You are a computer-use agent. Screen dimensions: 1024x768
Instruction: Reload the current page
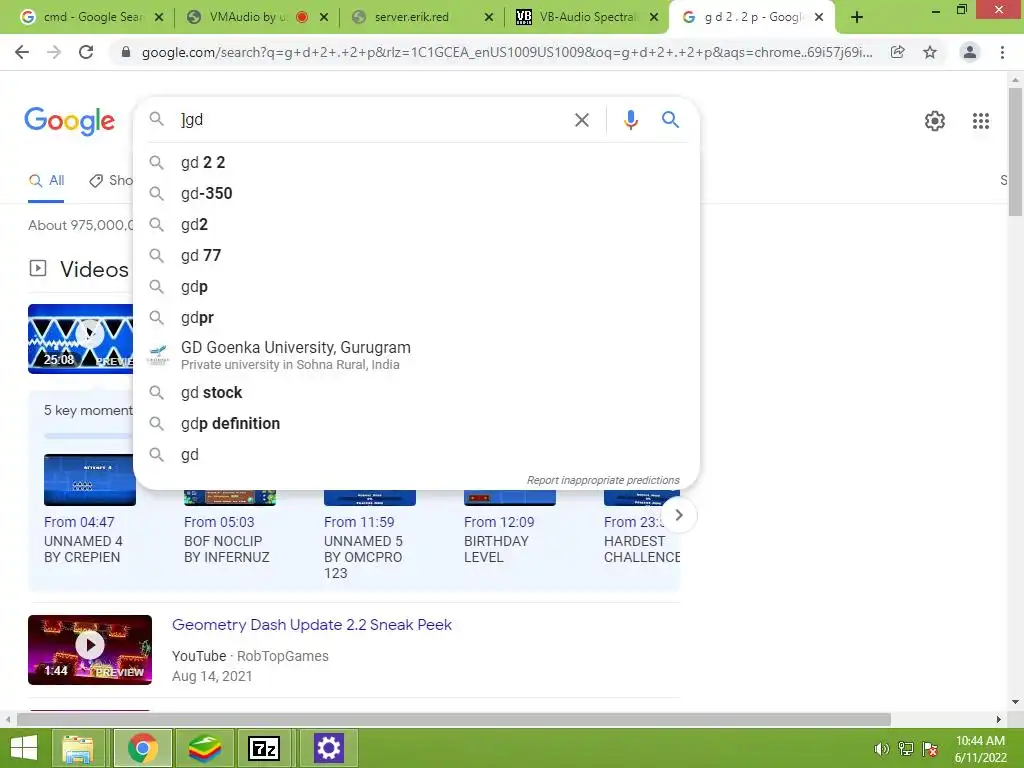click(86, 52)
